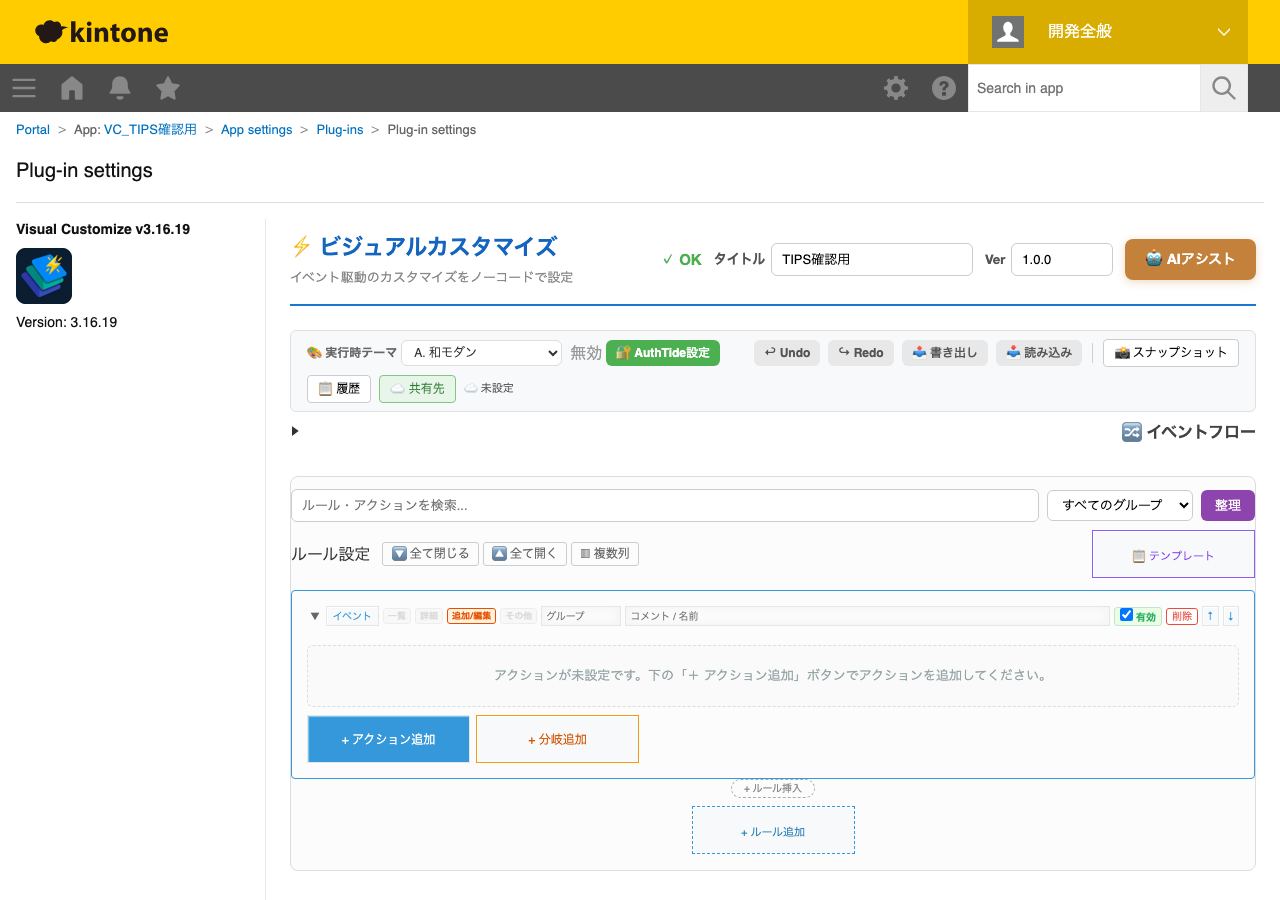The image size is (1280, 900).
Task: Click the Undo button
Action: pos(787,353)
